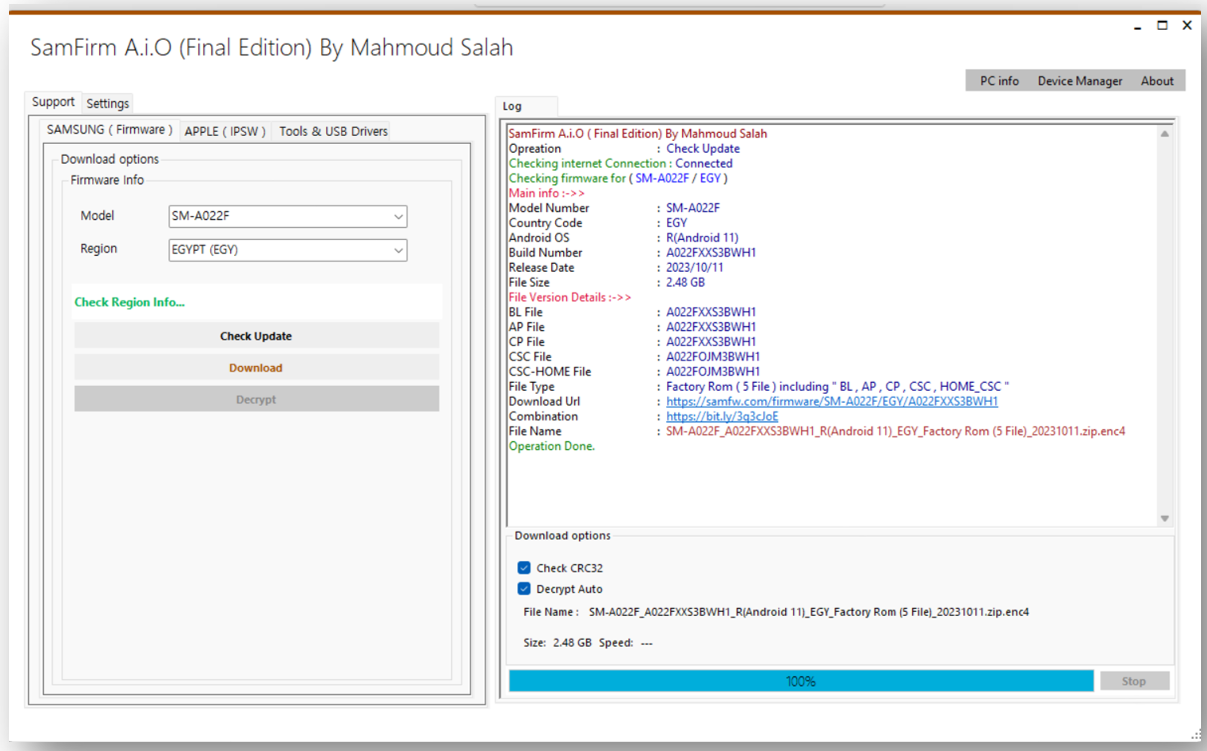Click the File Type Factory Rom value

tap(838, 387)
